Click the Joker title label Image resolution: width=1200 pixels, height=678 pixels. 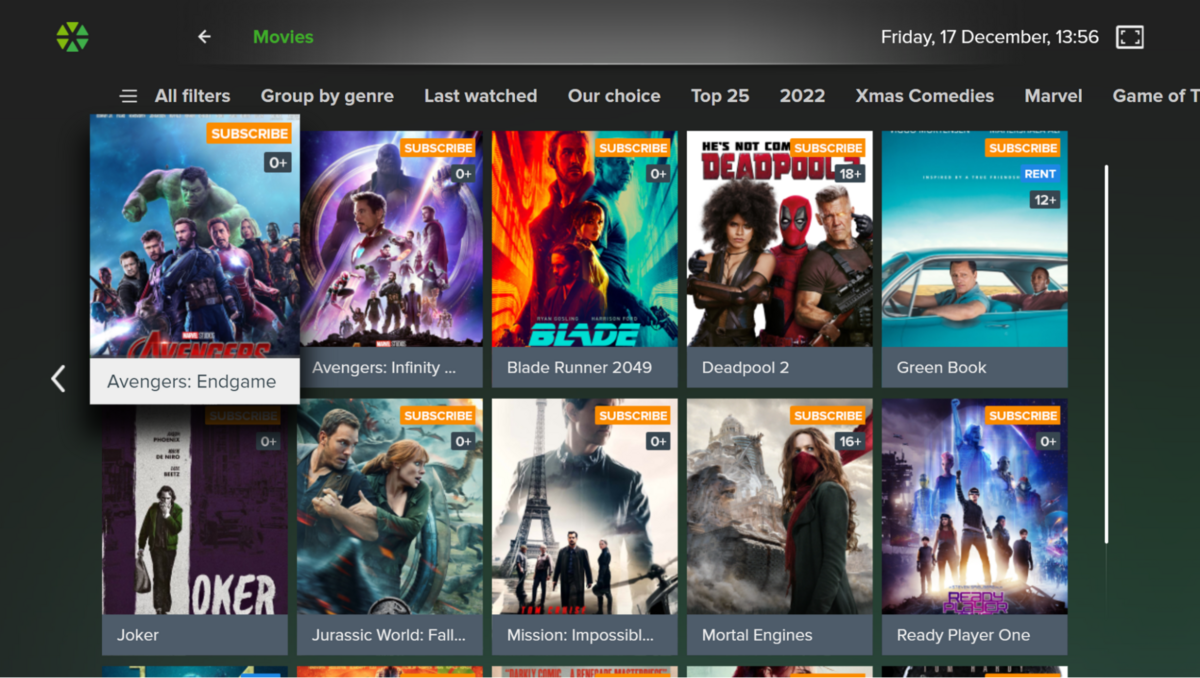(x=138, y=635)
